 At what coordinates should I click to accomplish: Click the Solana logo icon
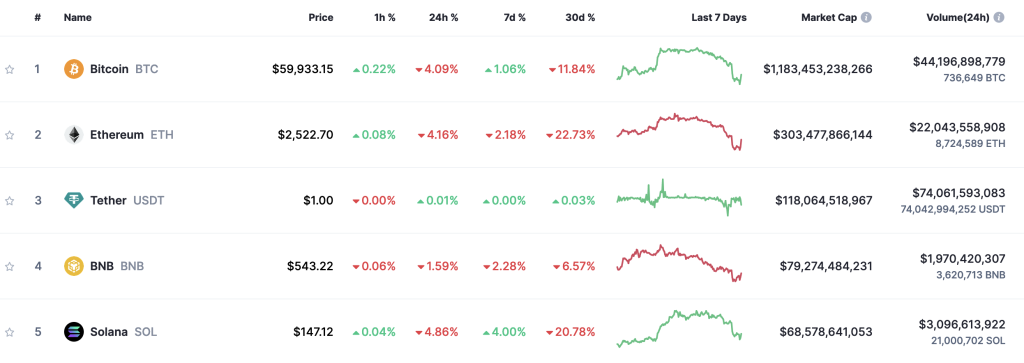coord(74,332)
